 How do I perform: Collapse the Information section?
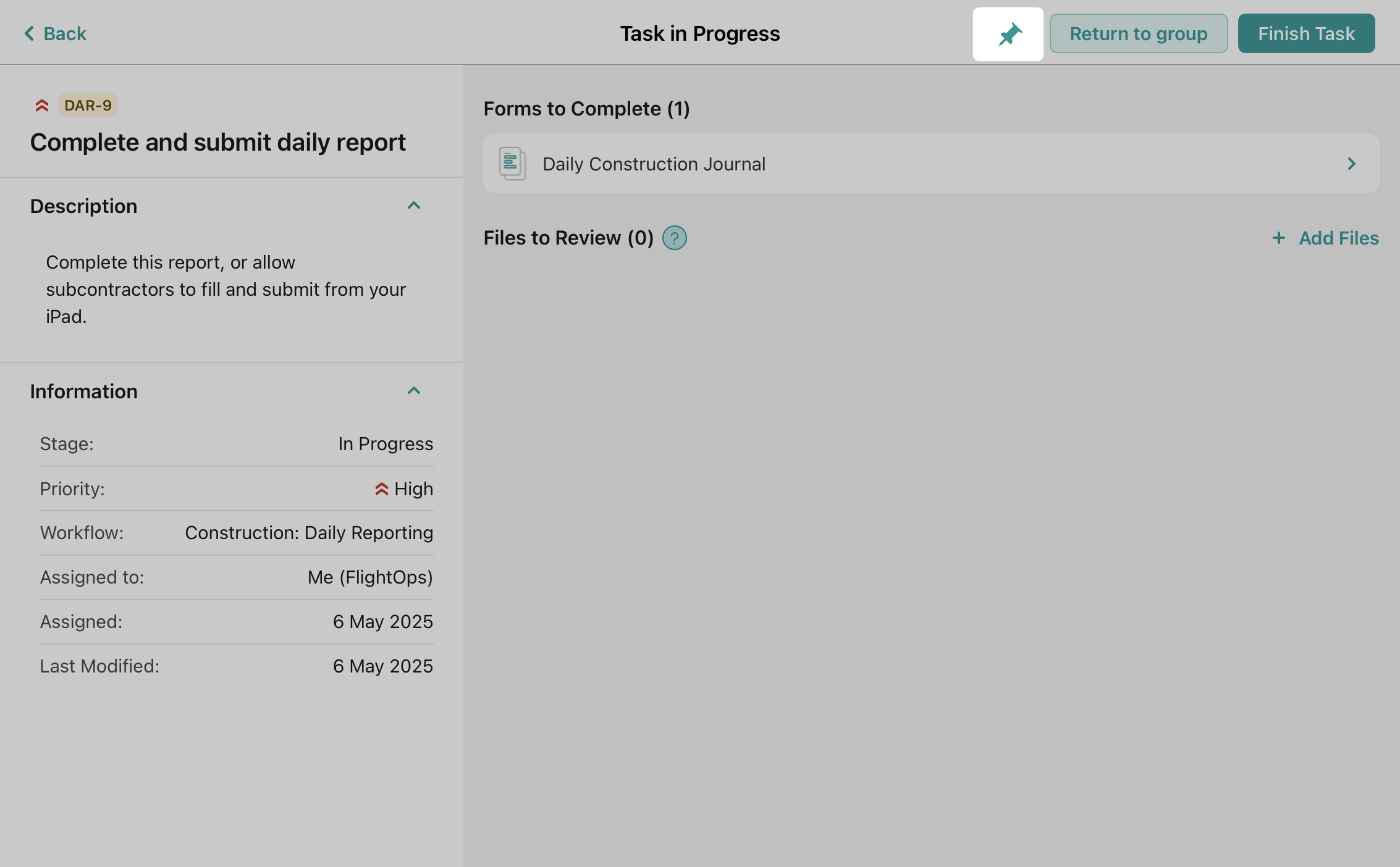414,391
